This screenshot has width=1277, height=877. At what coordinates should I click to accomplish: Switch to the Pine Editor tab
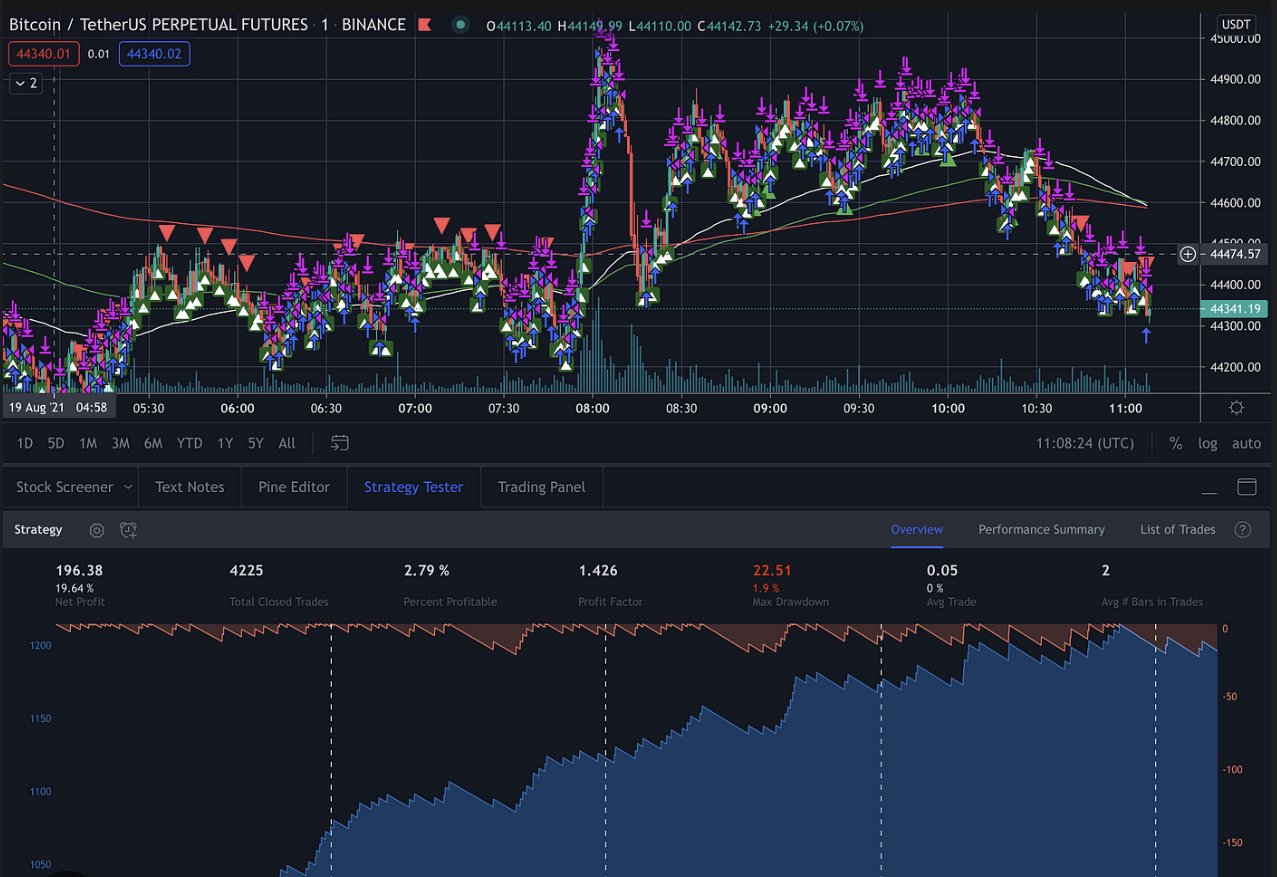pos(294,487)
